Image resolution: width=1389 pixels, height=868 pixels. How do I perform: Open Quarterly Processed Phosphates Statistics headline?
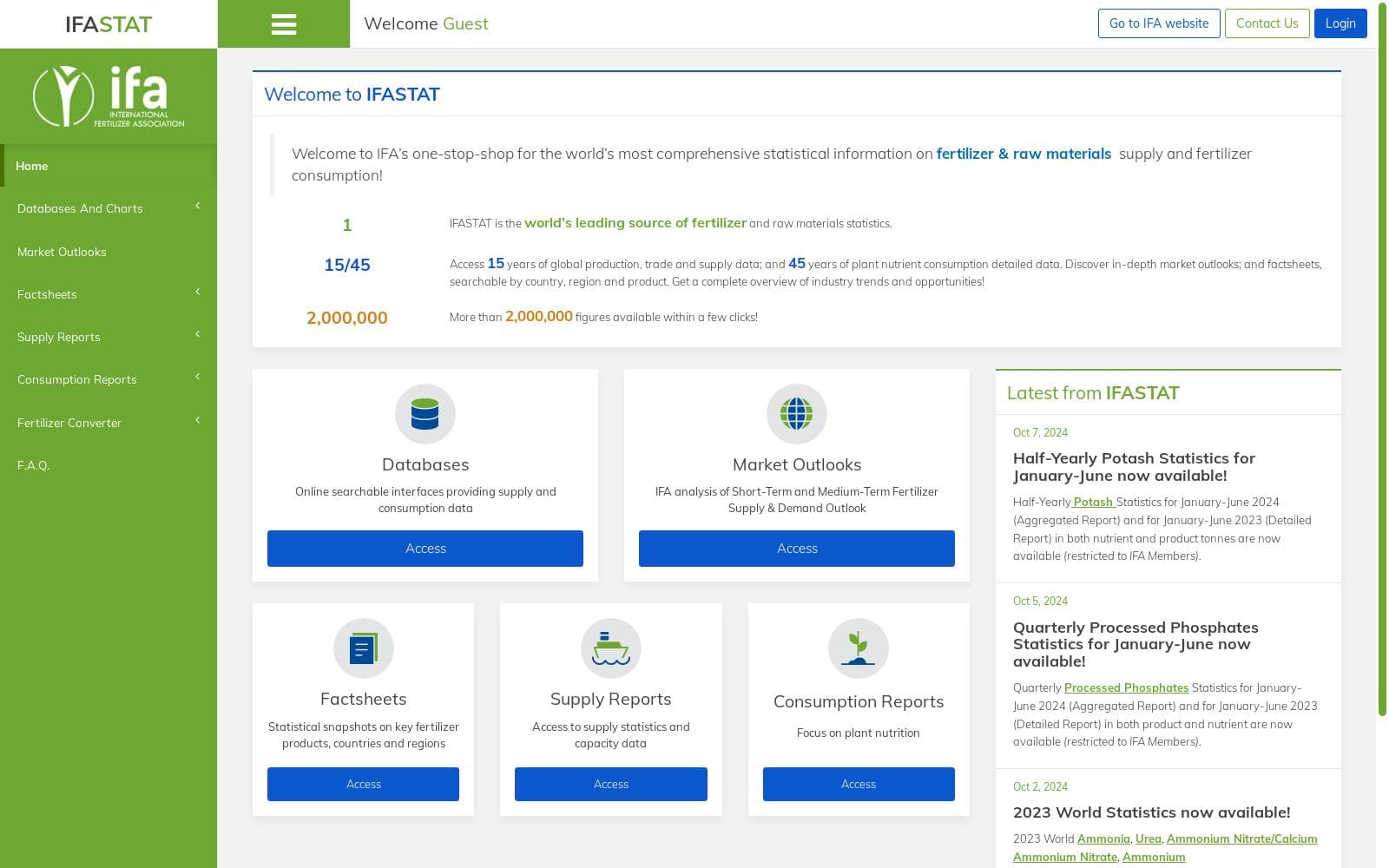click(1136, 644)
